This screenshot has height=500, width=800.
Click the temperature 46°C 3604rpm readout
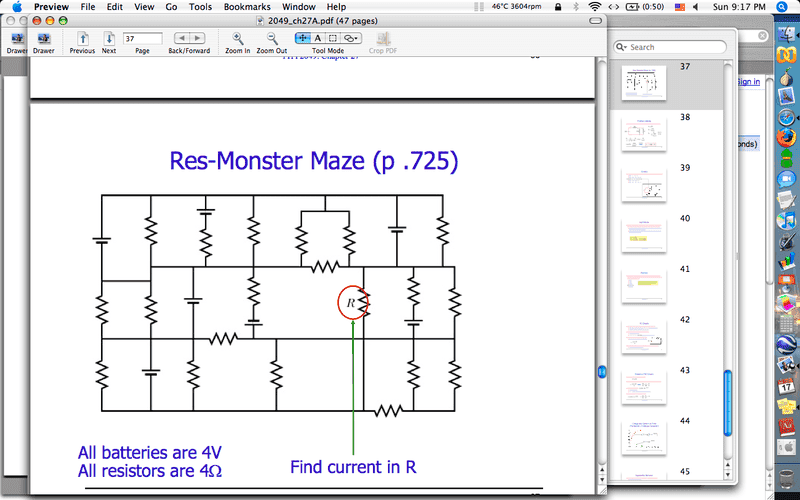(x=516, y=7)
